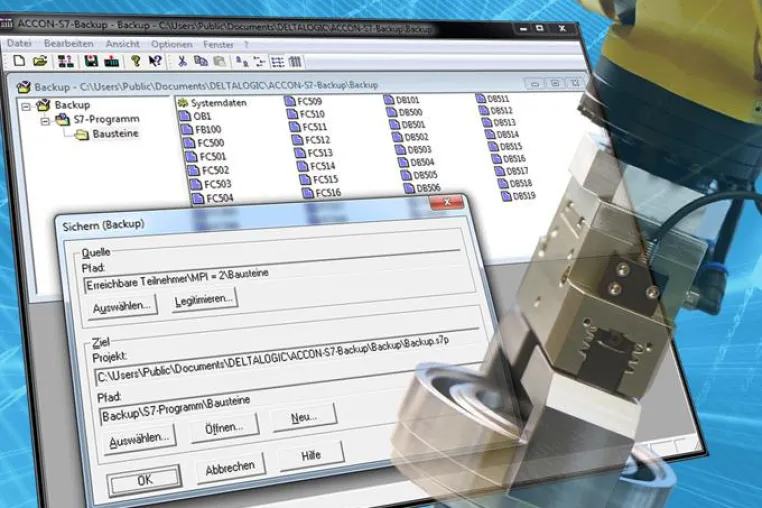
Task: Select the DB101 block
Action: coord(402,100)
